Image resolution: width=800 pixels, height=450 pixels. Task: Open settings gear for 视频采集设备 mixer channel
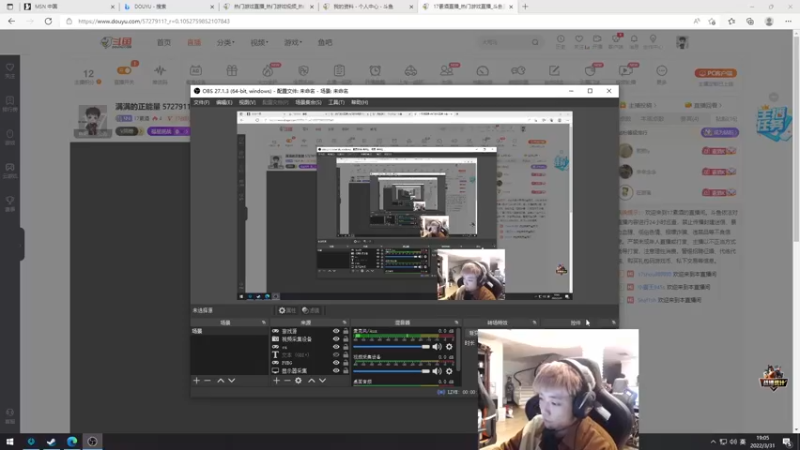pyautogui.click(x=449, y=371)
